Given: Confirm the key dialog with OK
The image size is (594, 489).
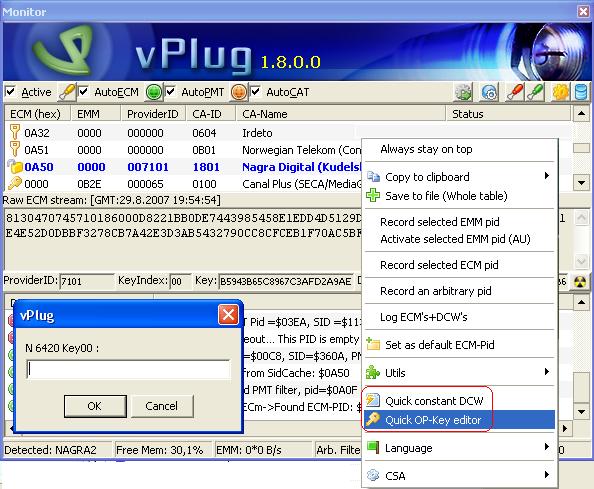Looking at the screenshot, I should coord(95,406).
